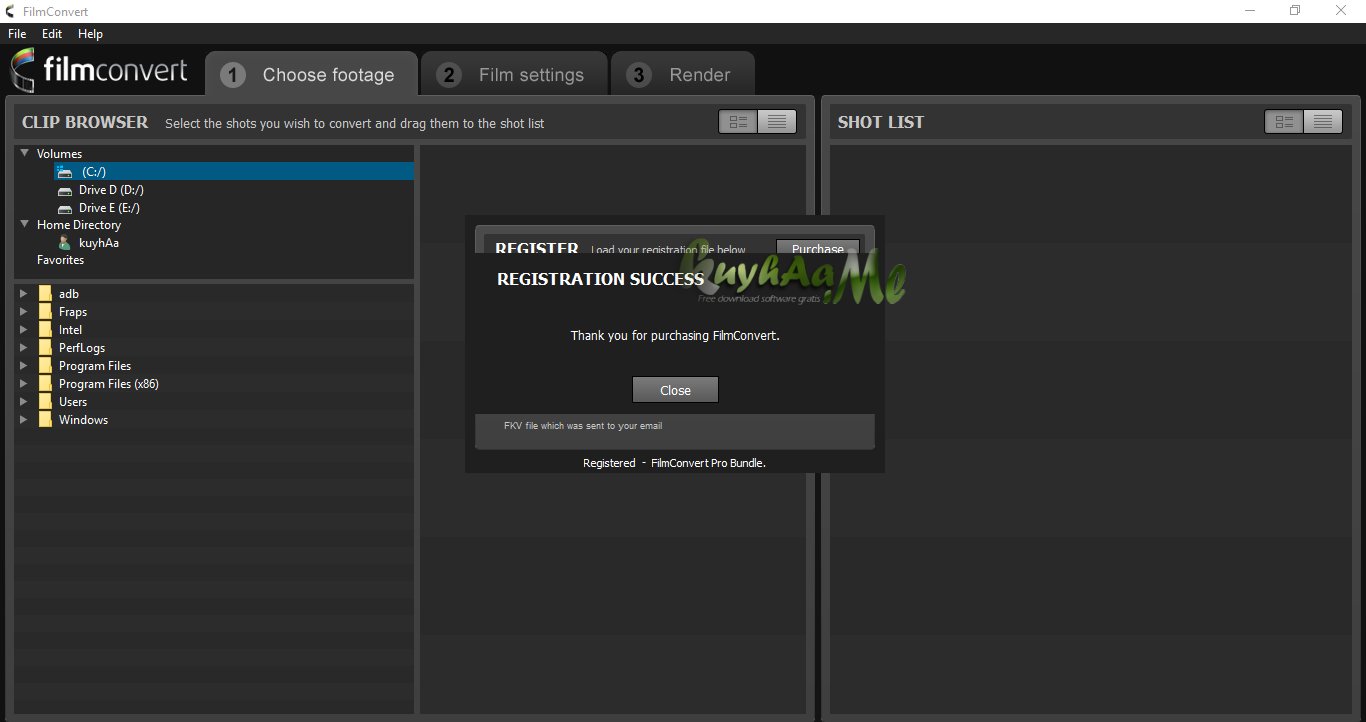Viewport: 1366px width, 722px height.
Task: Expand the Program Files folder arrow
Action: click(x=24, y=366)
